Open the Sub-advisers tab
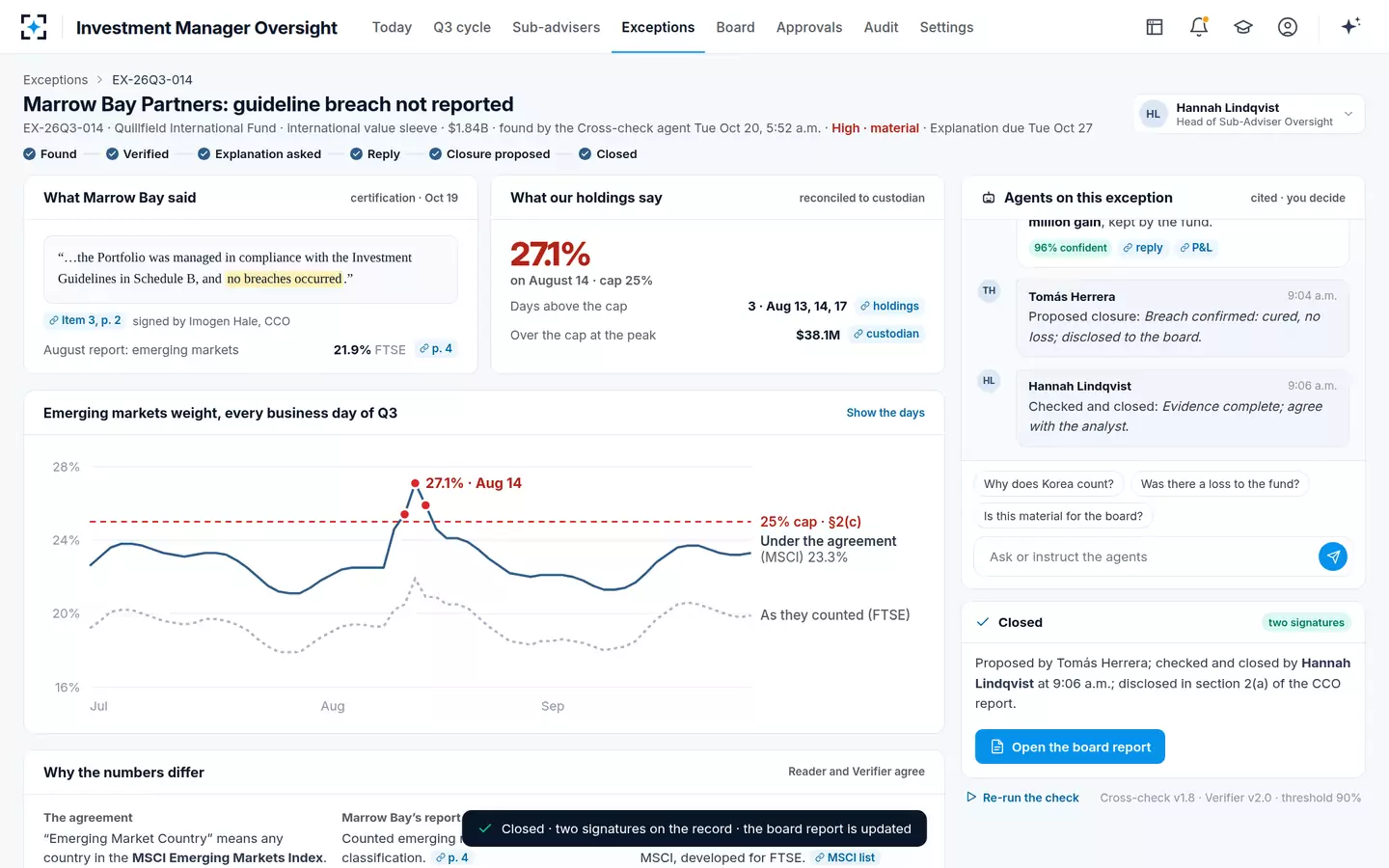The width and height of the screenshot is (1389, 868). tap(556, 27)
